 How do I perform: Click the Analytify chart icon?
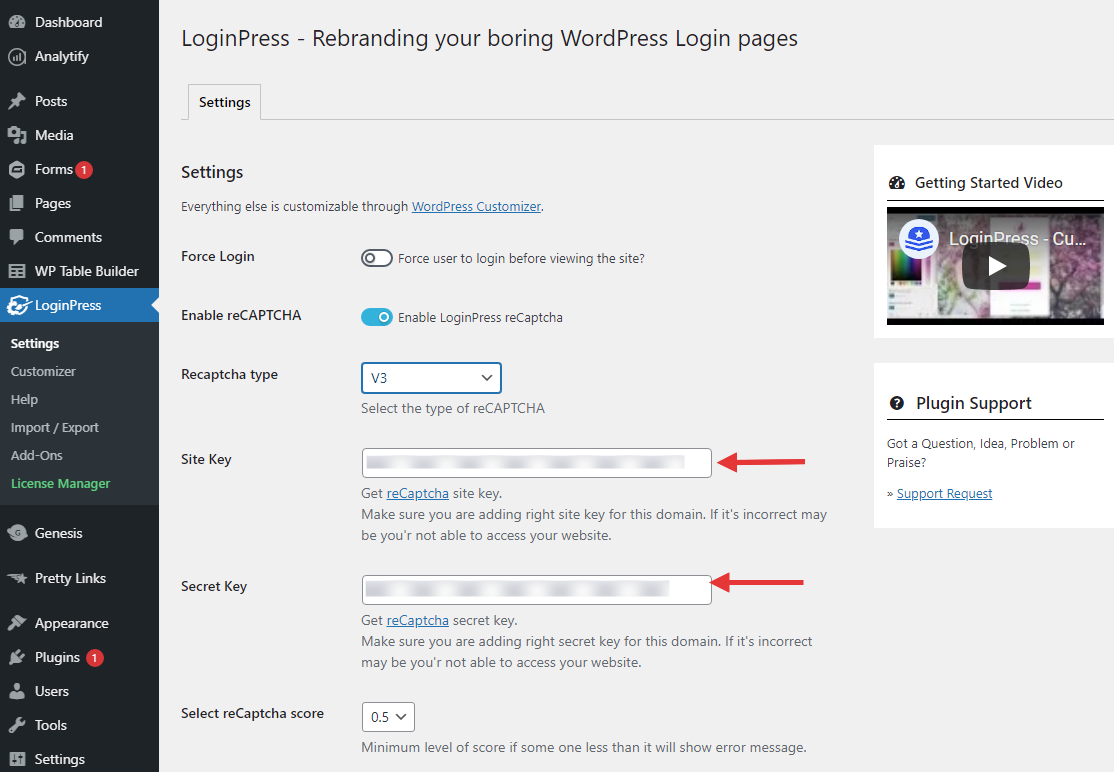(17, 56)
